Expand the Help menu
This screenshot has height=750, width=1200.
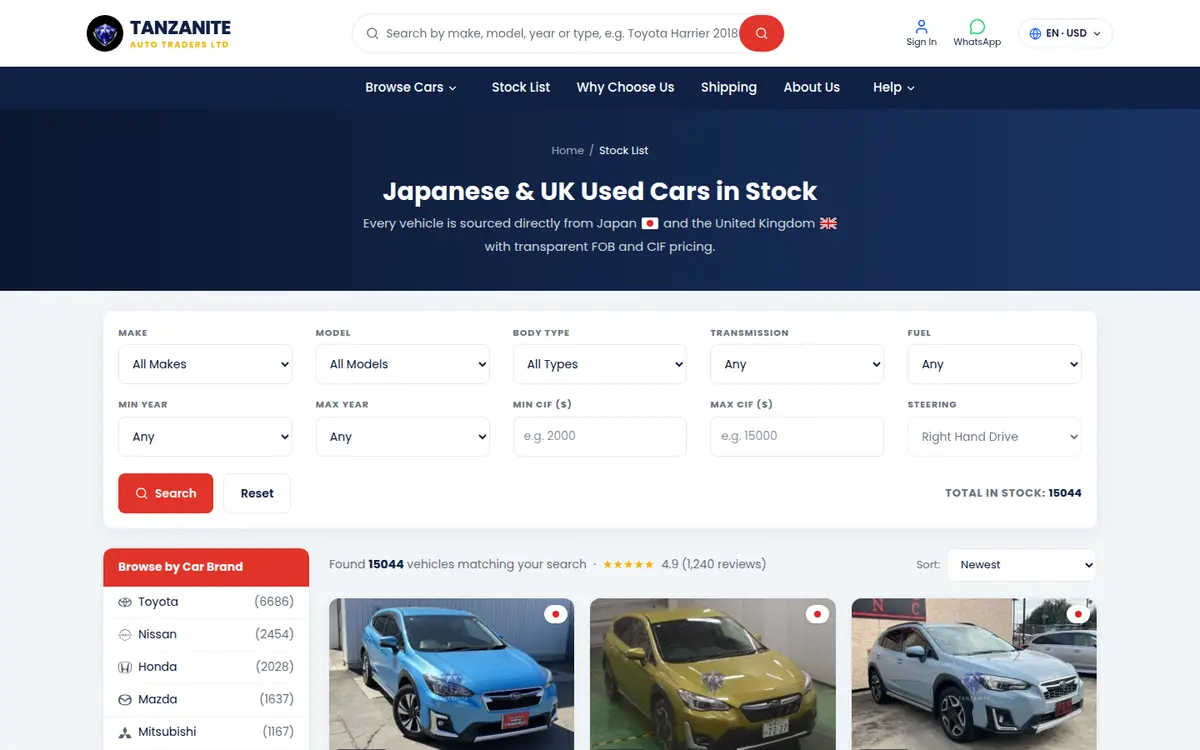(x=894, y=87)
